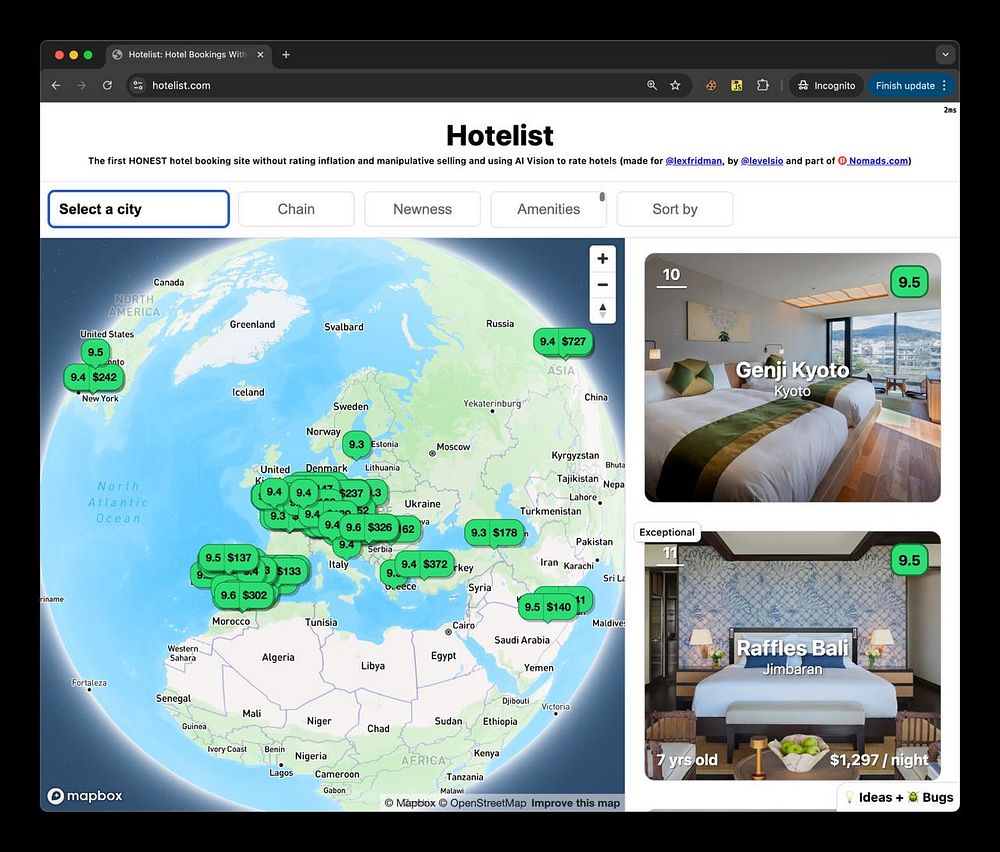Open the Newness filter dropdown
This screenshot has width=1000, height=852.
(x=422, y=209)
